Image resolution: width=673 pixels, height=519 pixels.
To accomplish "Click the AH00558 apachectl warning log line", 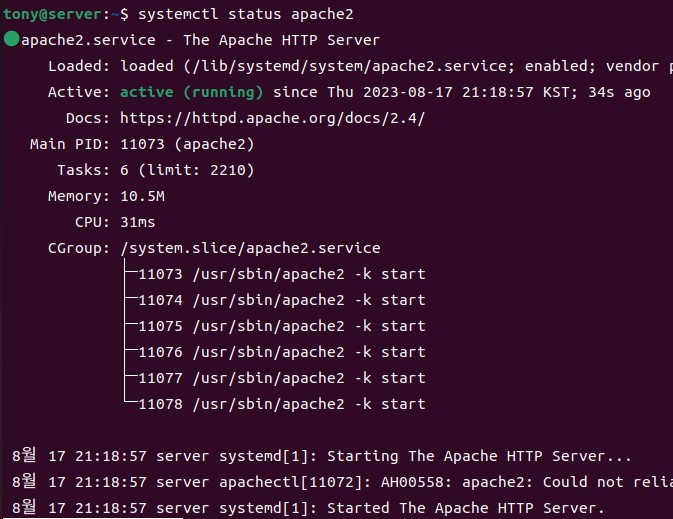I will point(340,482).
